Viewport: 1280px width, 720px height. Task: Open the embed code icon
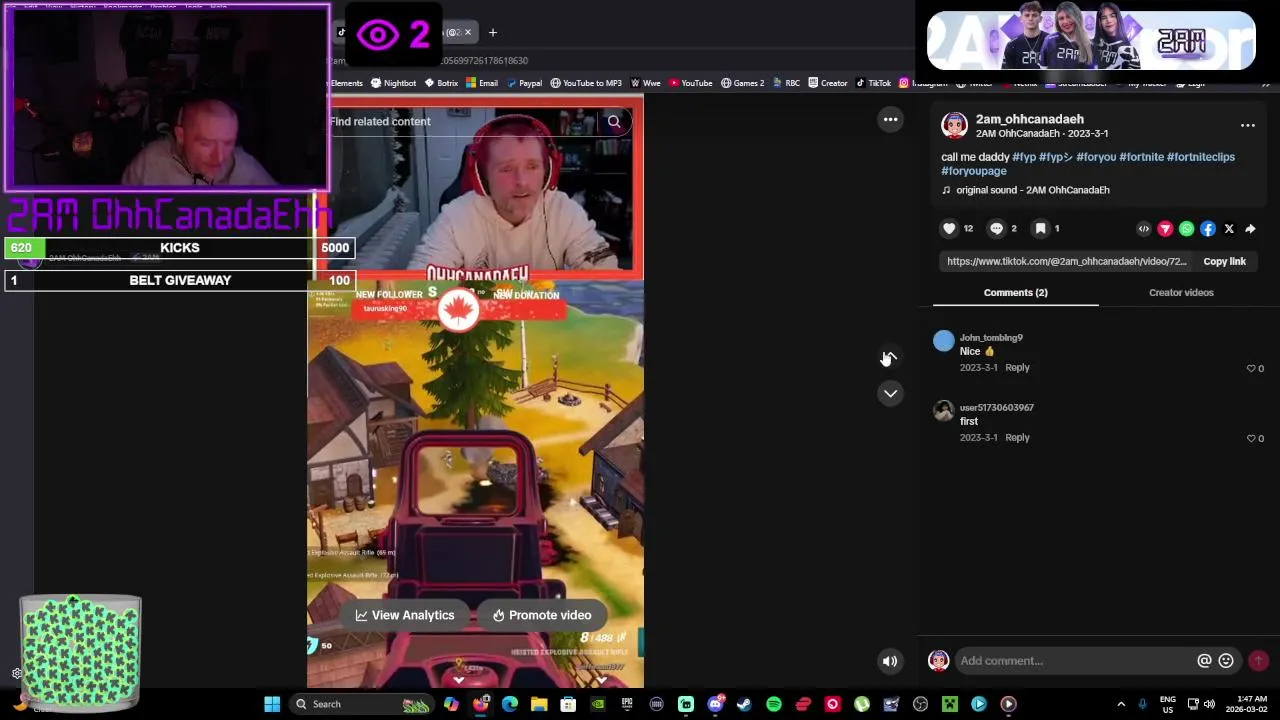coord(1144,229)
